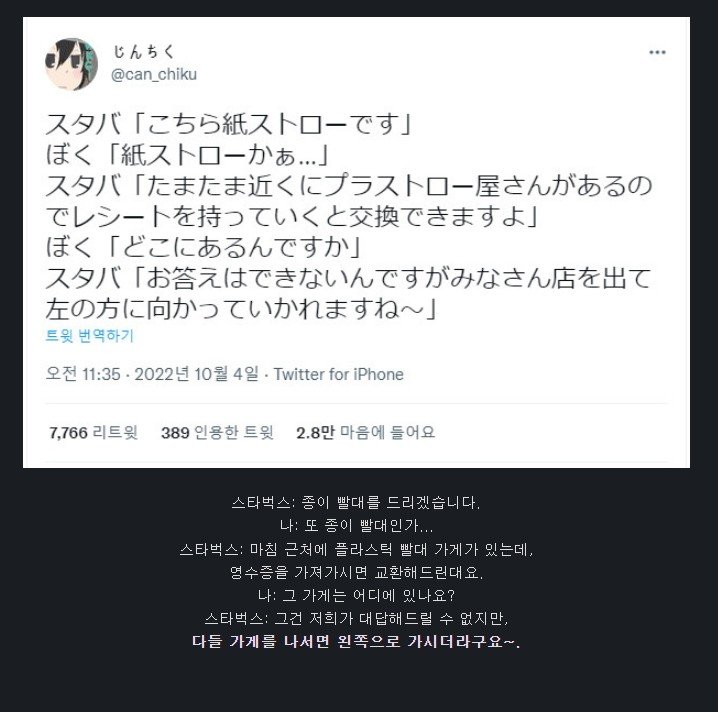View the 7,766 리트윗 list

click(x=93, y=432)
